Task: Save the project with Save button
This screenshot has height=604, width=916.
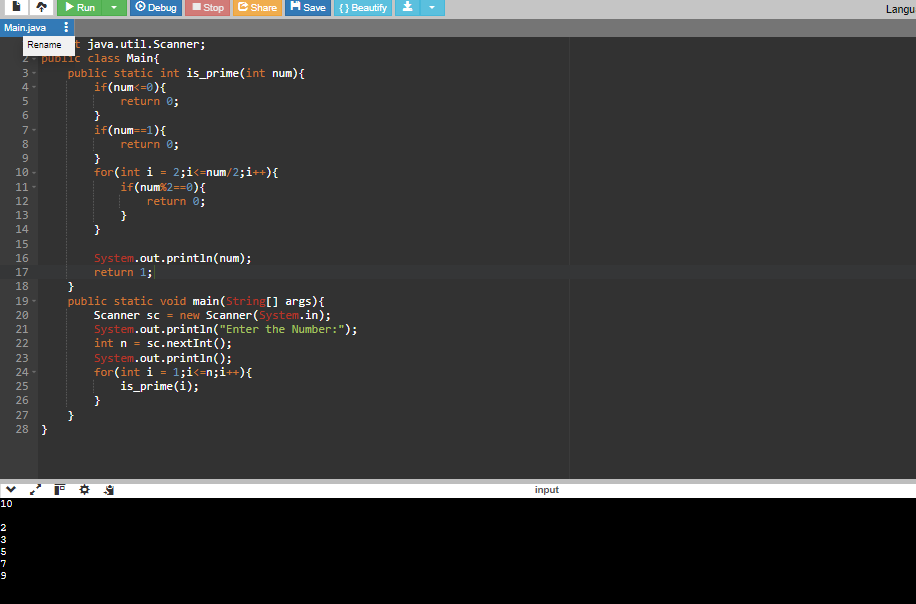Action: 308,7
